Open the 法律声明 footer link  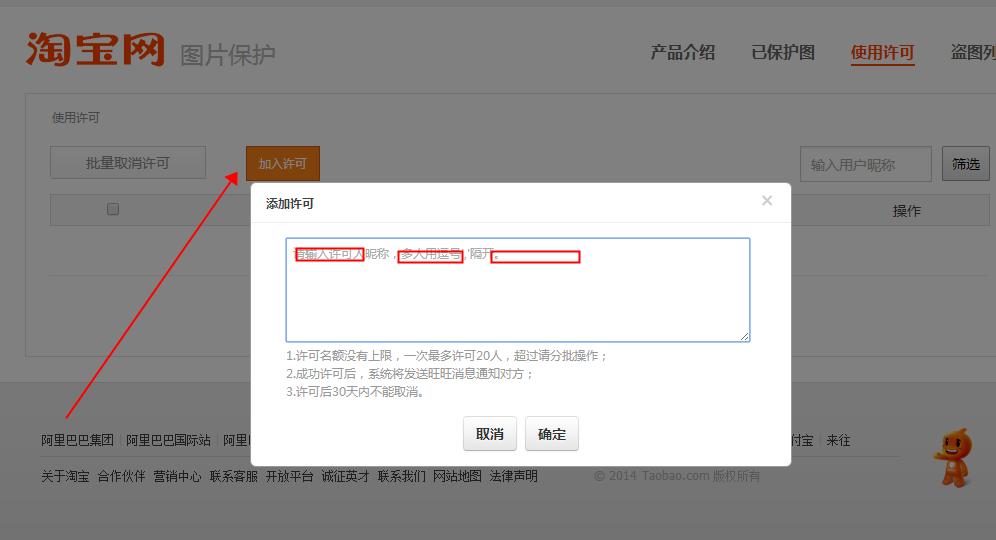(x=513, y=476)
